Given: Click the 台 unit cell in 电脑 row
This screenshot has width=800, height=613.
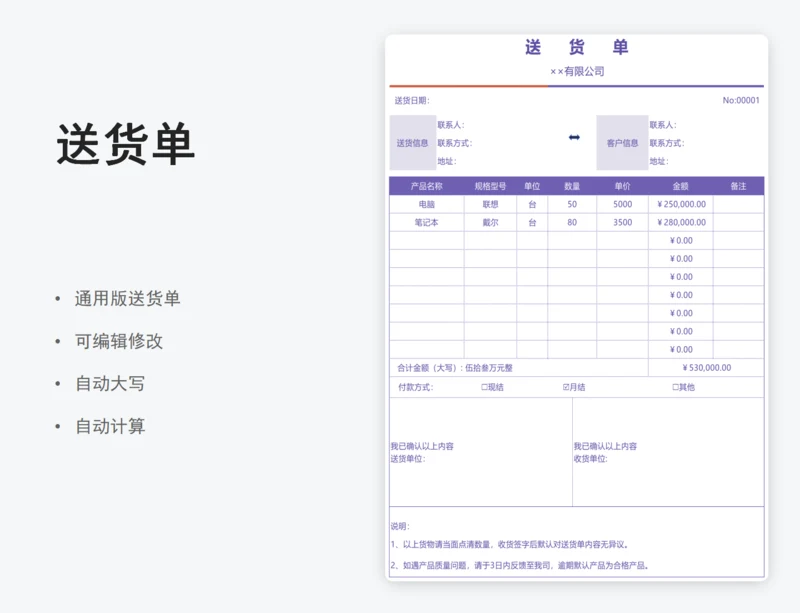Looking at the screenshot, I should [532, 204].
